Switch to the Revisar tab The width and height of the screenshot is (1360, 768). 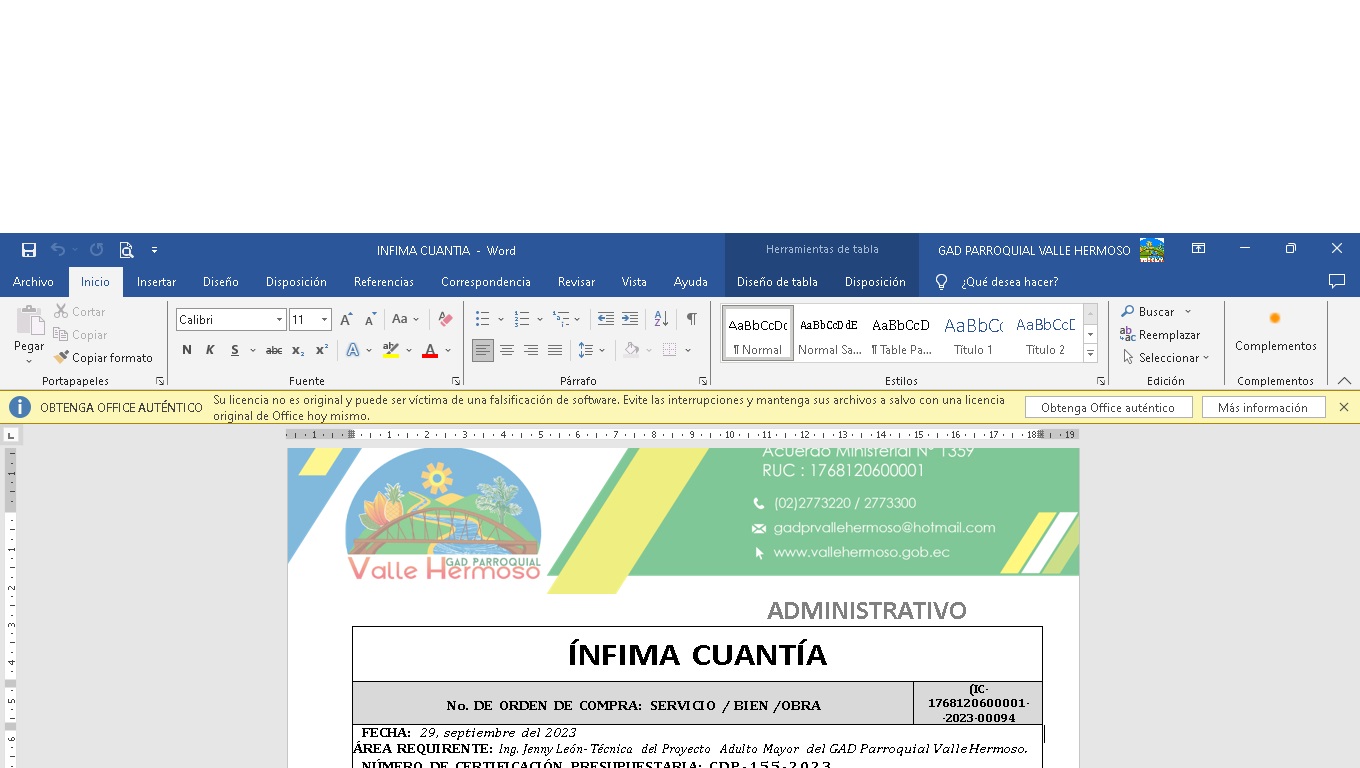tap(576, 282)
